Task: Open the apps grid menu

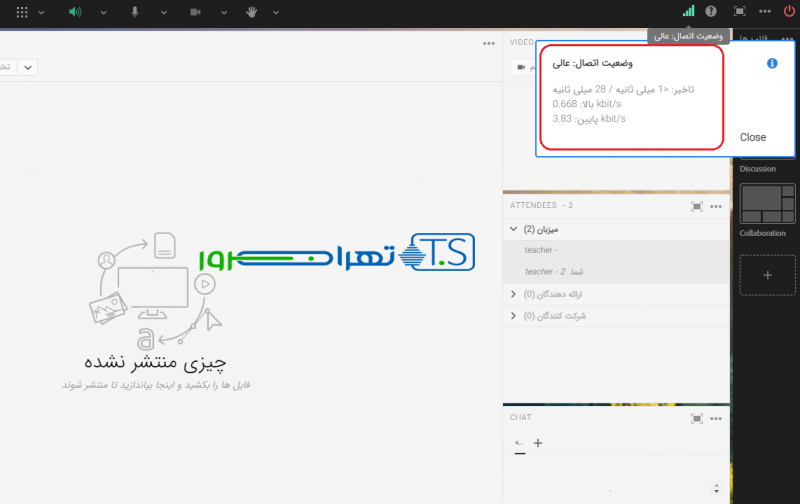Action: [x=23, y=12]
